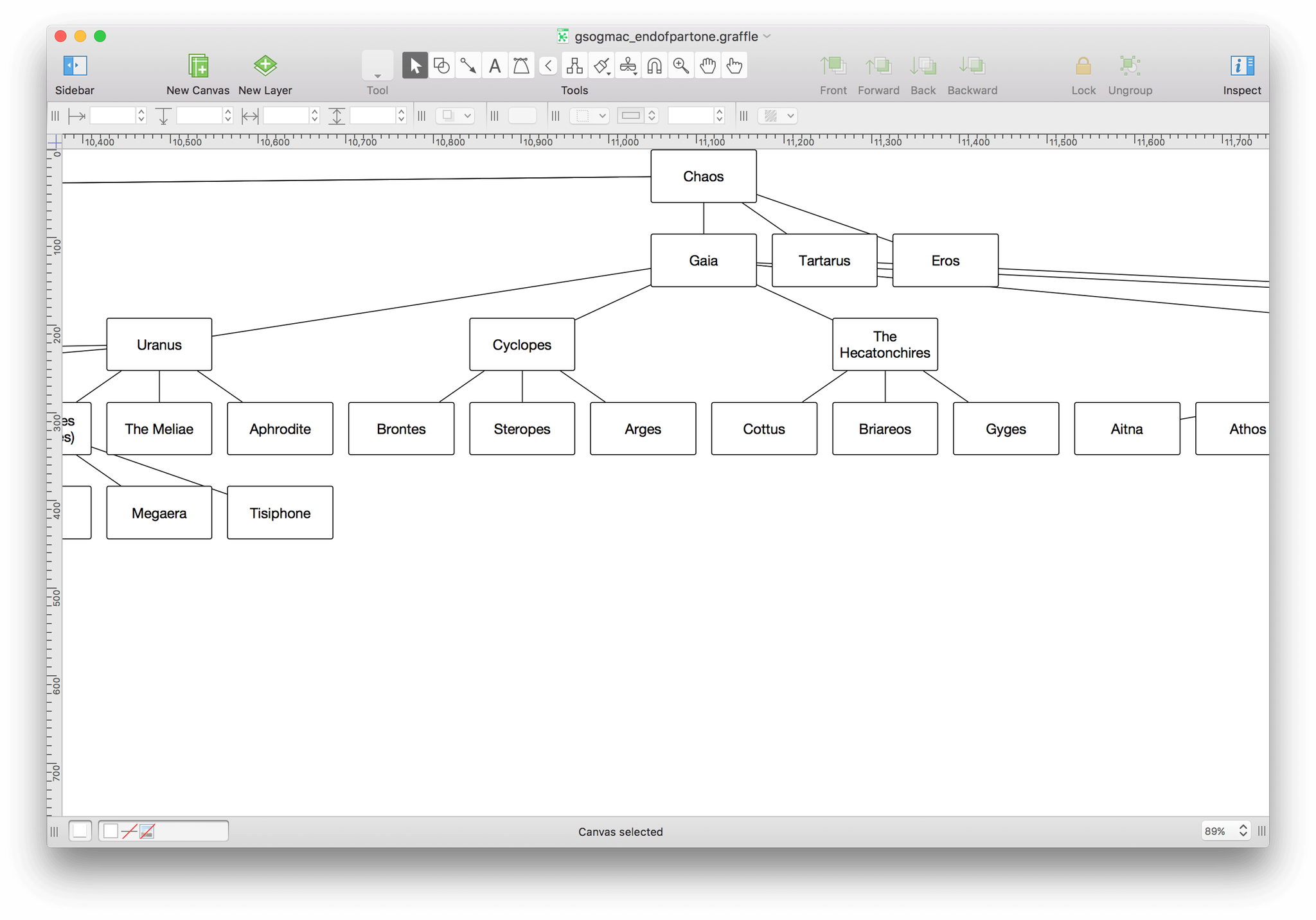Select the Line tool
Viewport: 1316px width, 920px height.
(468, 66)
